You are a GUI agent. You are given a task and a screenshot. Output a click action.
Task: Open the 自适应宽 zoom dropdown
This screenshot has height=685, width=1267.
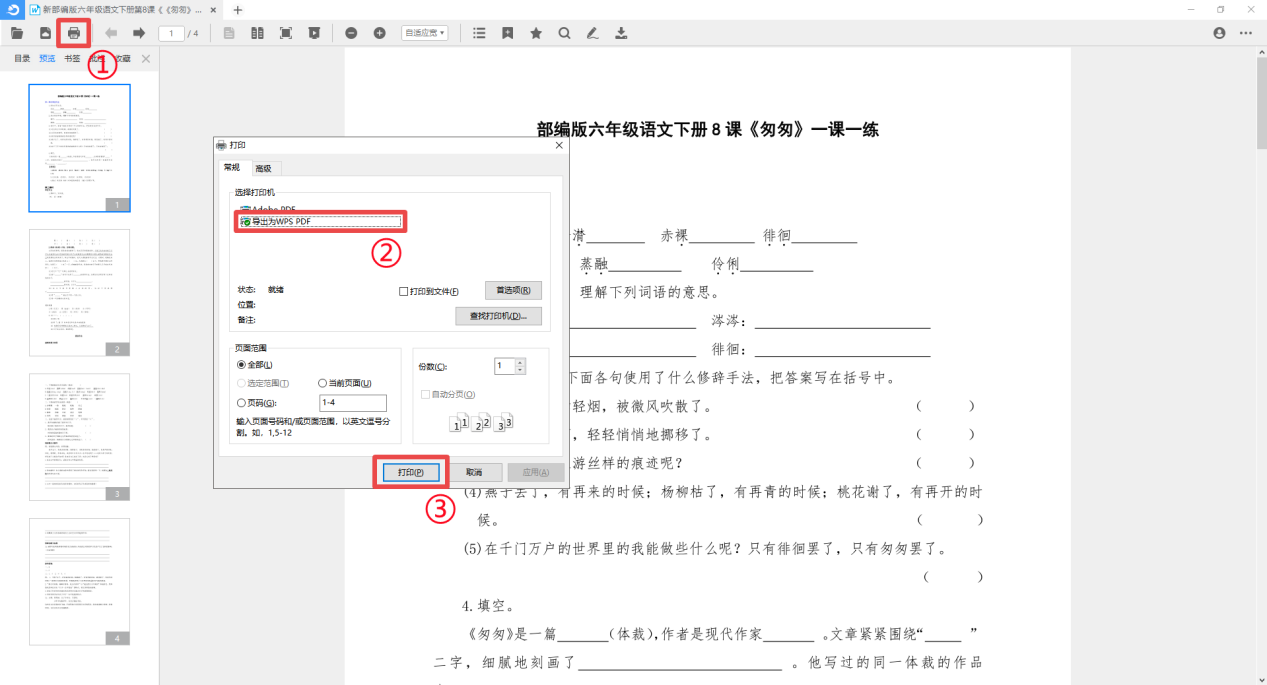(x=425, y=32)
